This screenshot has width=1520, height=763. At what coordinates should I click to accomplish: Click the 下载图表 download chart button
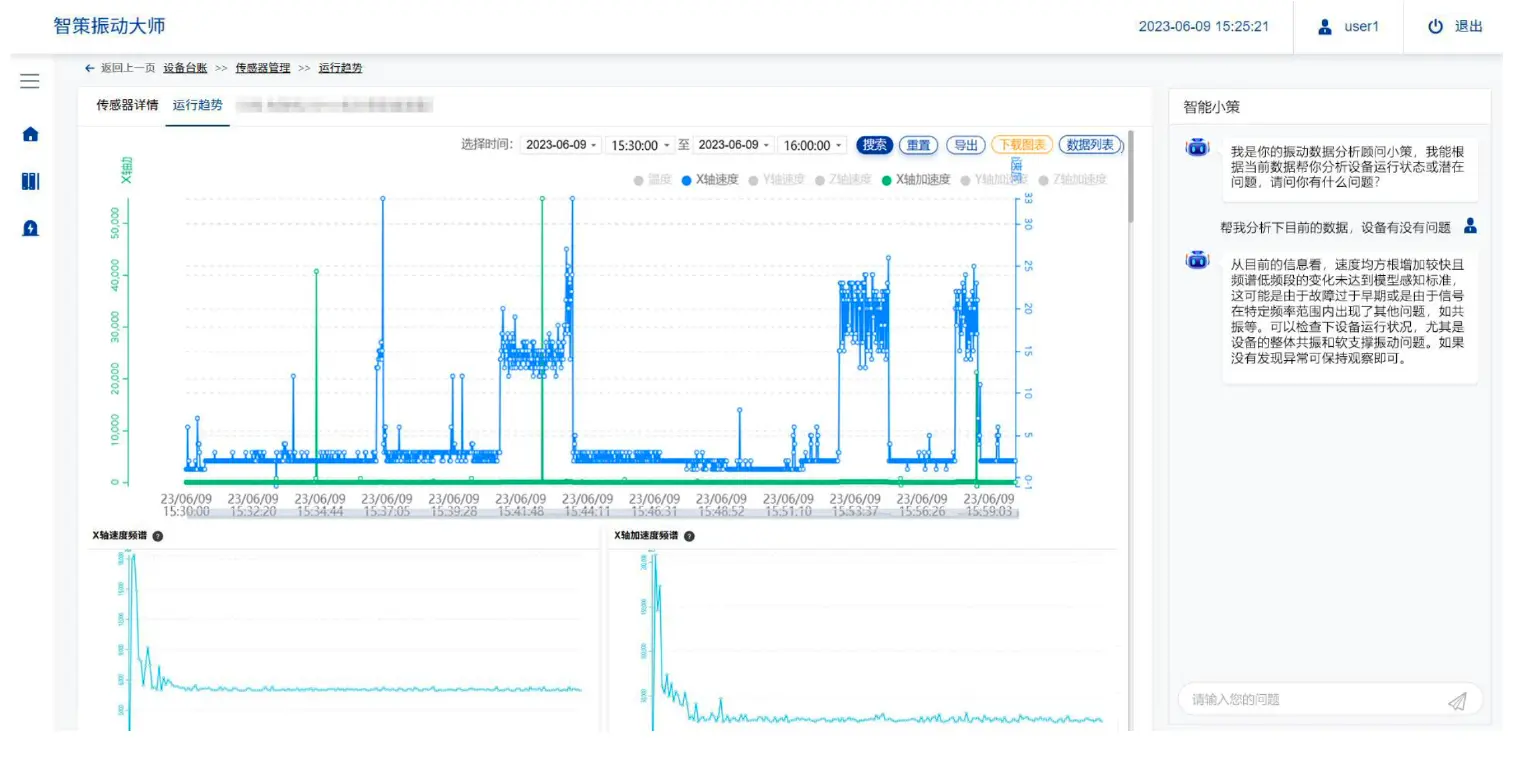click(1022, 145)
